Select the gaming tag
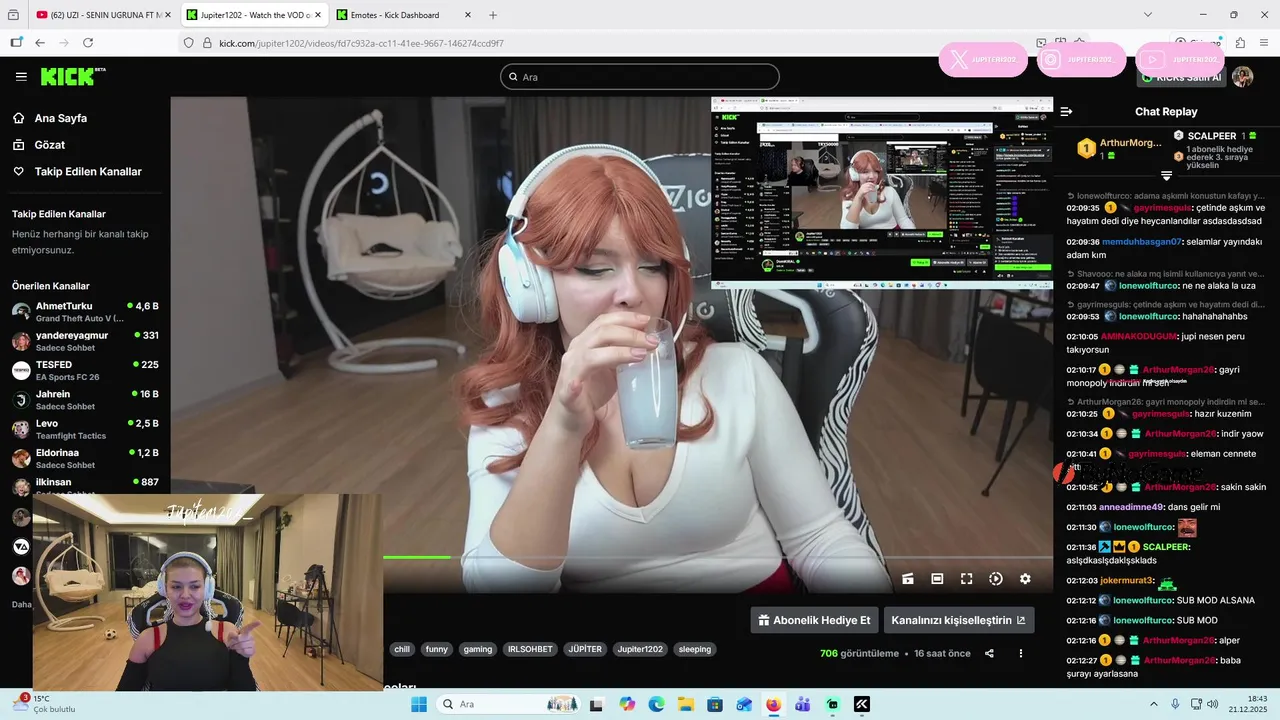 478,649
